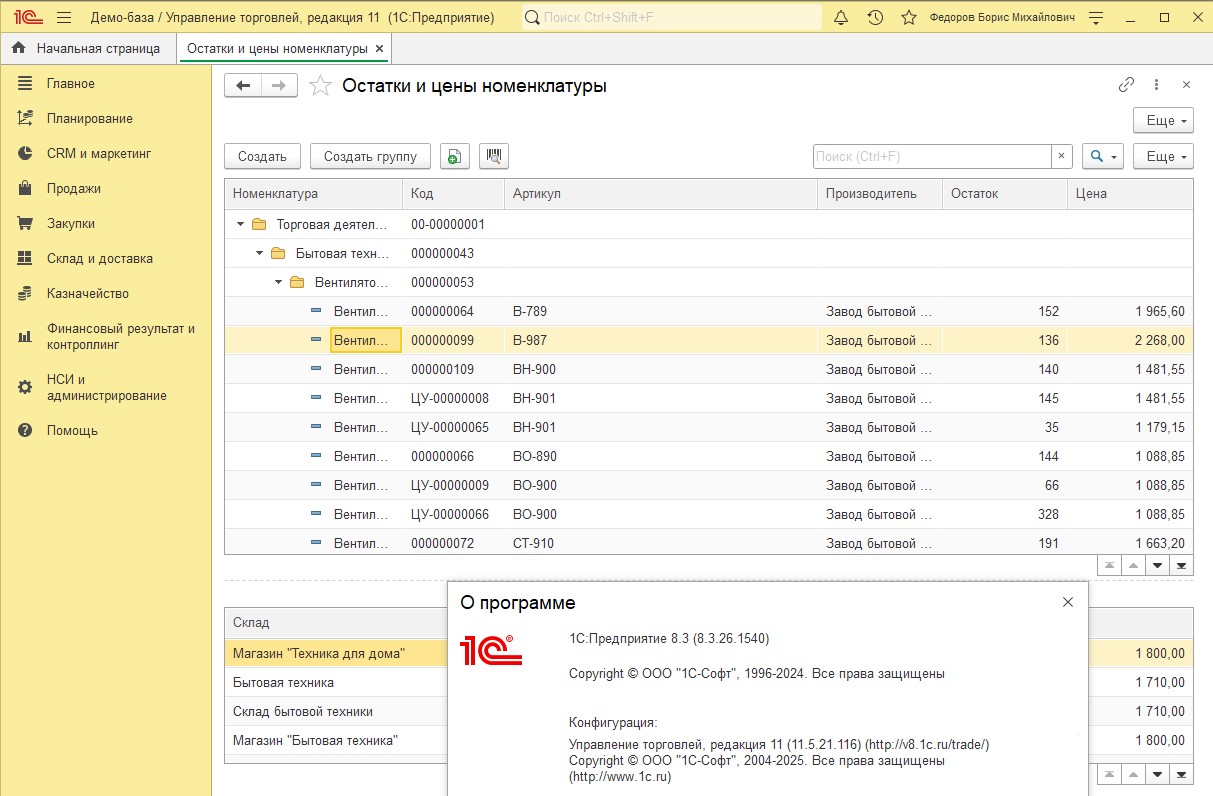Screen dimensions: 1213x796
Task: Select the code cell 000000064
Action: coord(453,311)
